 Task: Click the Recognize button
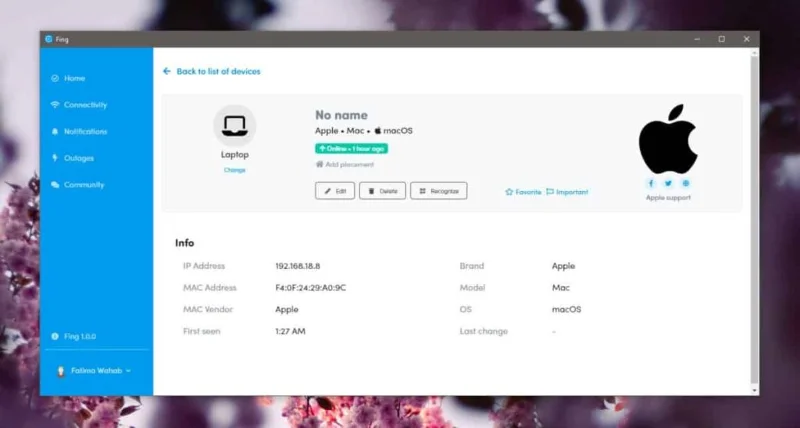[439, 191]
